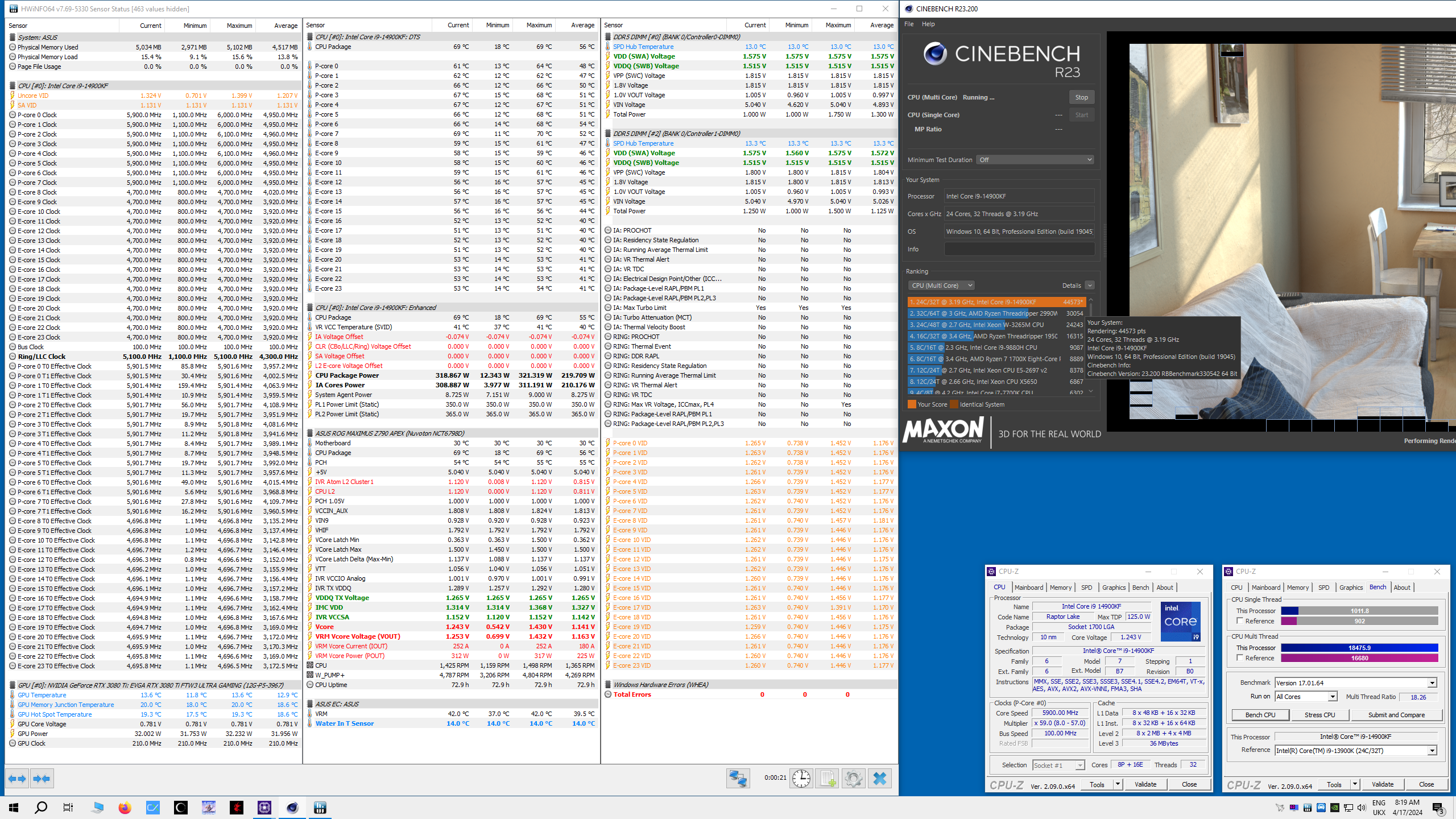Switch to Cinebench taskbar icon

click(292, 808)
